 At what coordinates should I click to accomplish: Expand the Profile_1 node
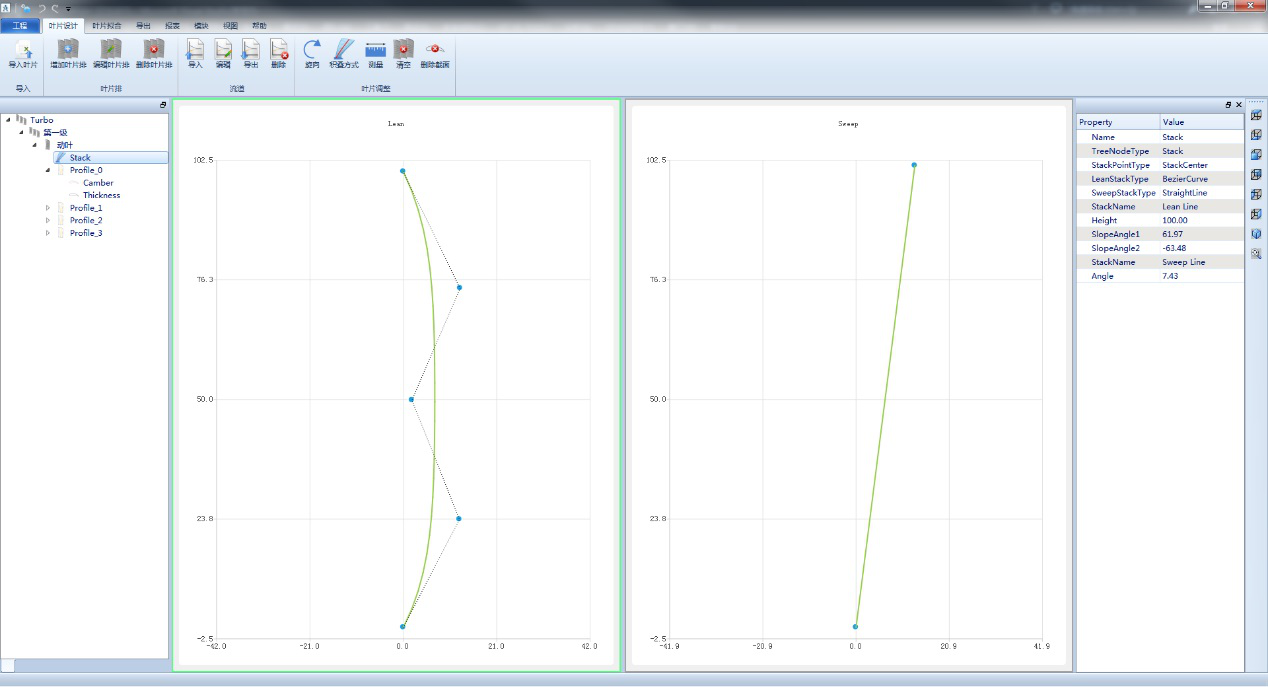pyautogui.click(x=47, y=208)
